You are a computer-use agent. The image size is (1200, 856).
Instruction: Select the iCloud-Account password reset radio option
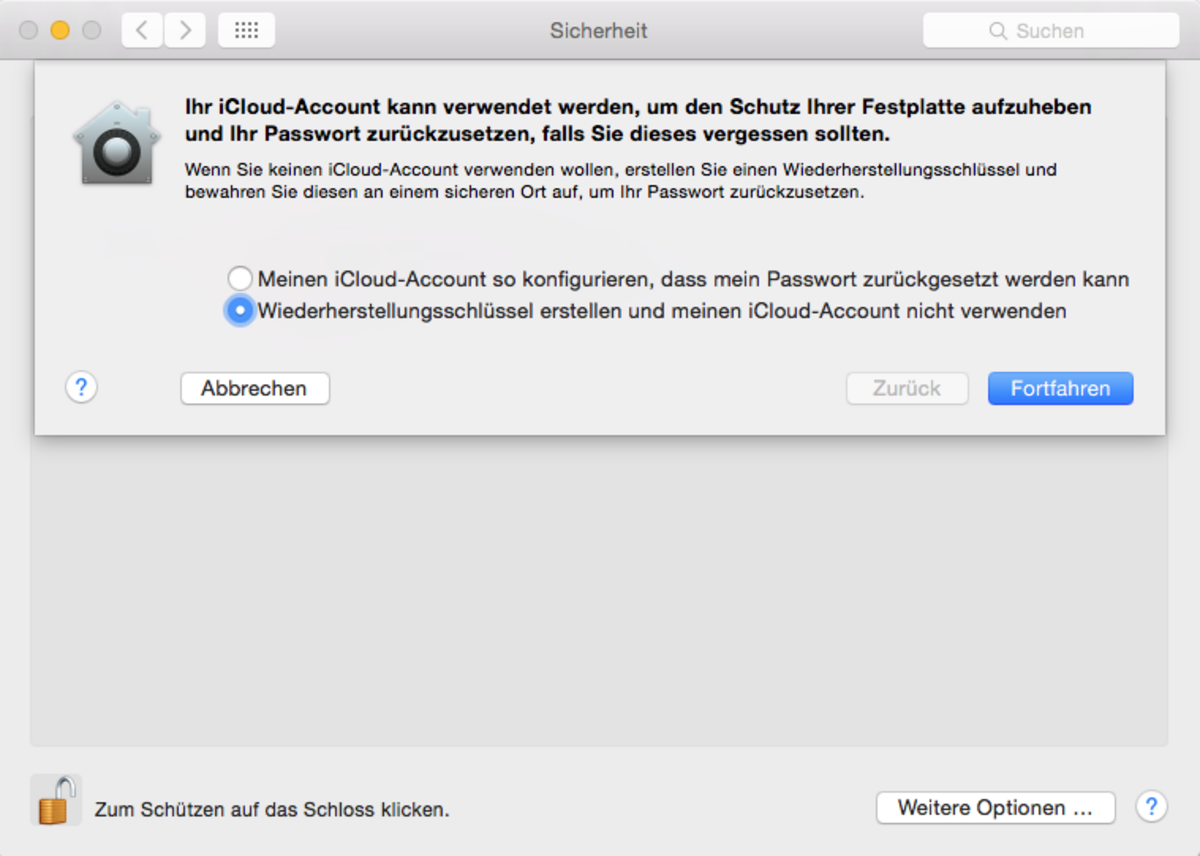tap(240, 279)
